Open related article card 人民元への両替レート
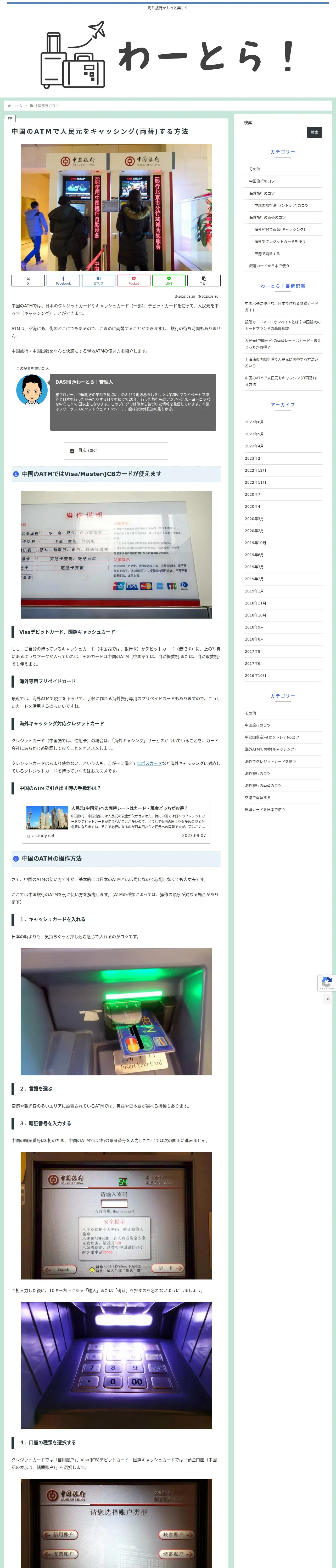The height and width of the screenshot is (1568, 336). pos(116,822)
